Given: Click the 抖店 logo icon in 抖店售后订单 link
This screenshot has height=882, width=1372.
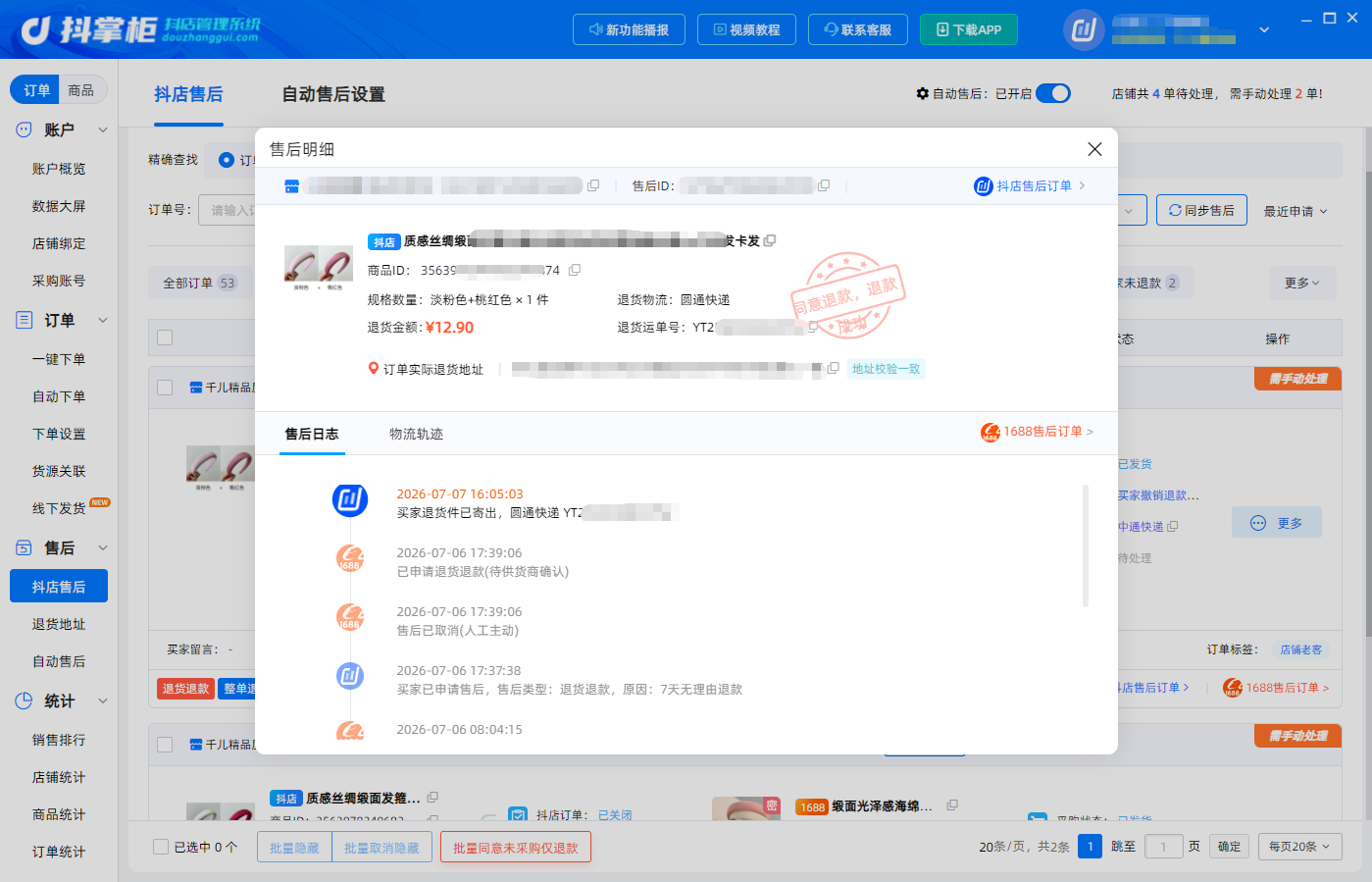Looking at the screenshot, I should pos(984,185).
